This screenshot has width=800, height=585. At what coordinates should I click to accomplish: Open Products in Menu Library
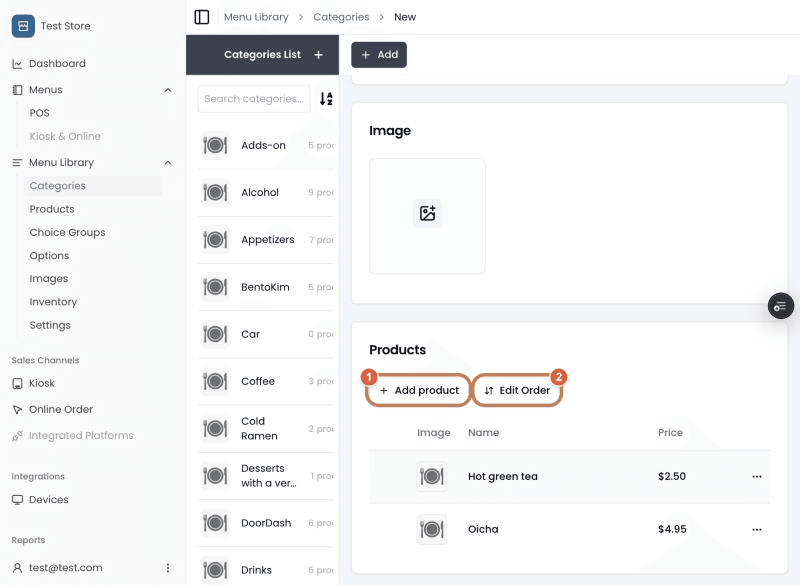click(52, 209)
